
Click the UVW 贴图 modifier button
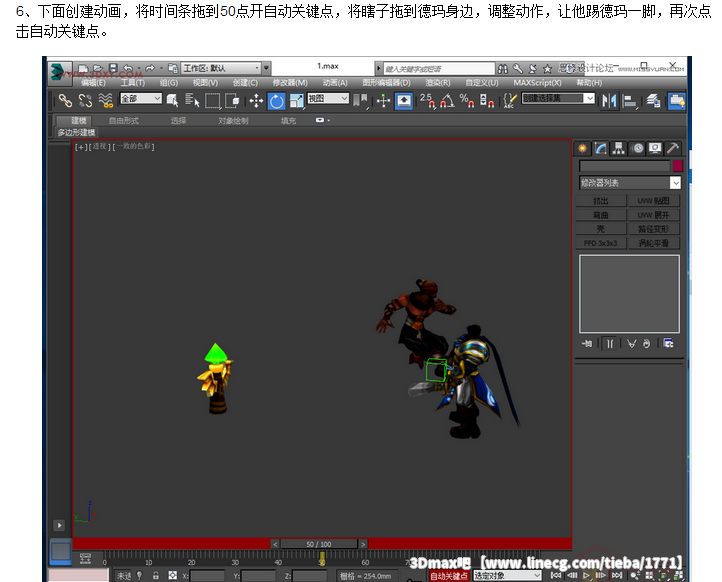pyautogui.click(x=654, y=201)
